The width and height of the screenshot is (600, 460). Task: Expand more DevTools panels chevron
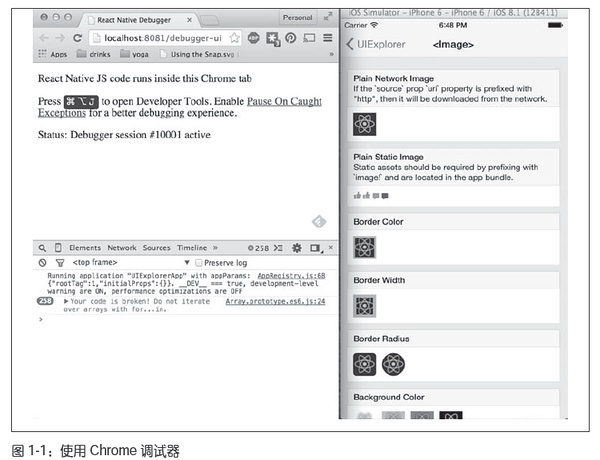(215, 248)
